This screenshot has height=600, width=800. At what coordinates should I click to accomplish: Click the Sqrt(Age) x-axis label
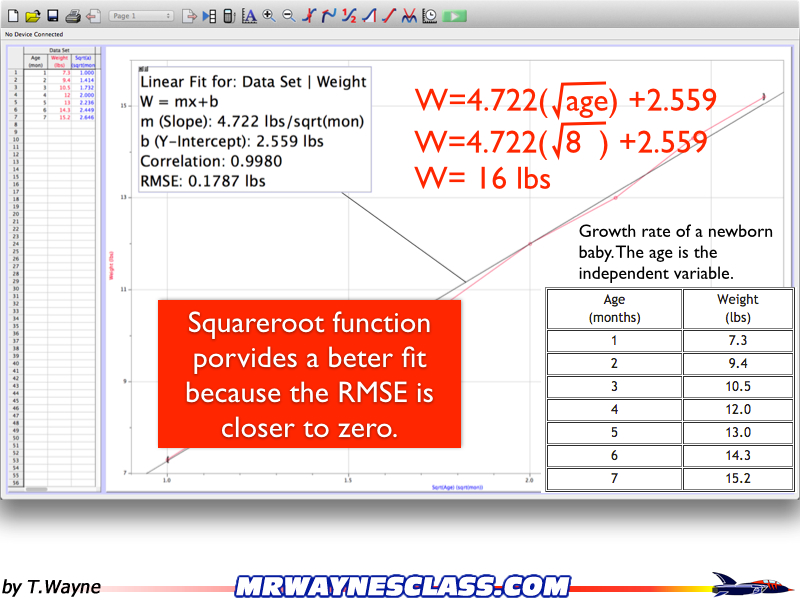click(x=458, y=486)
